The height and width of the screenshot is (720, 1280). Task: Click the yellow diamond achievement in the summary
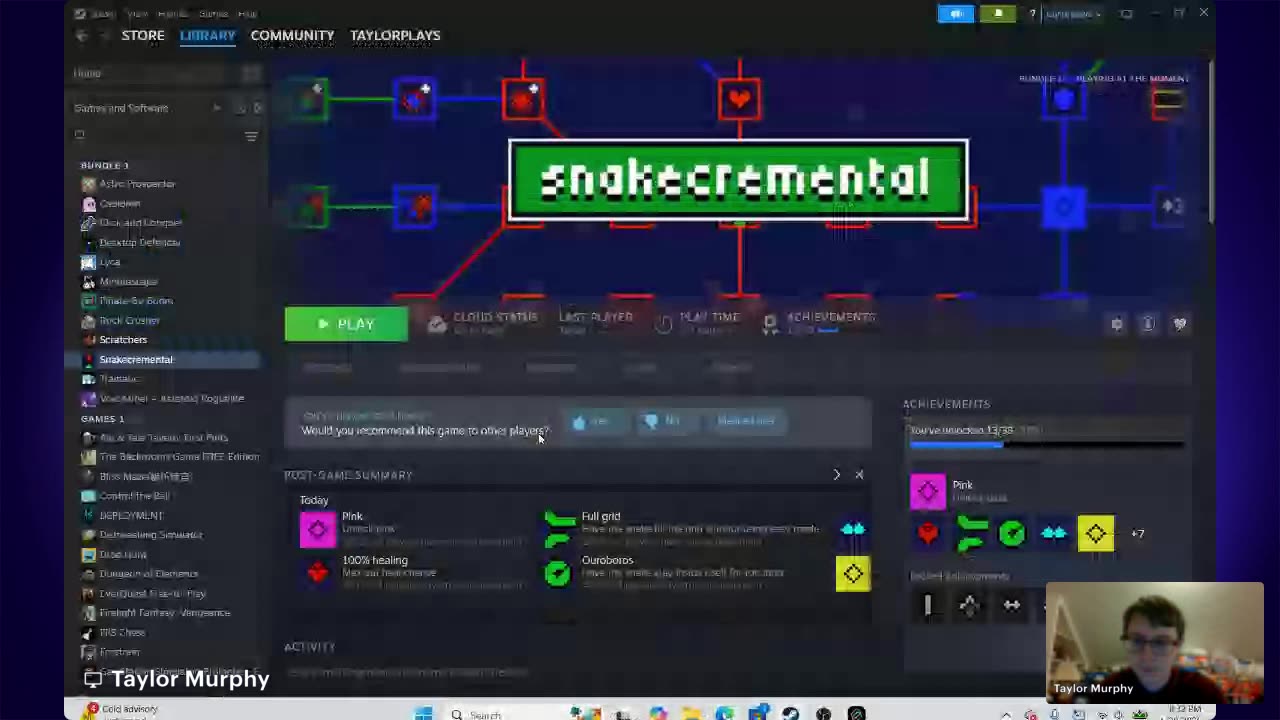point(853,573)
